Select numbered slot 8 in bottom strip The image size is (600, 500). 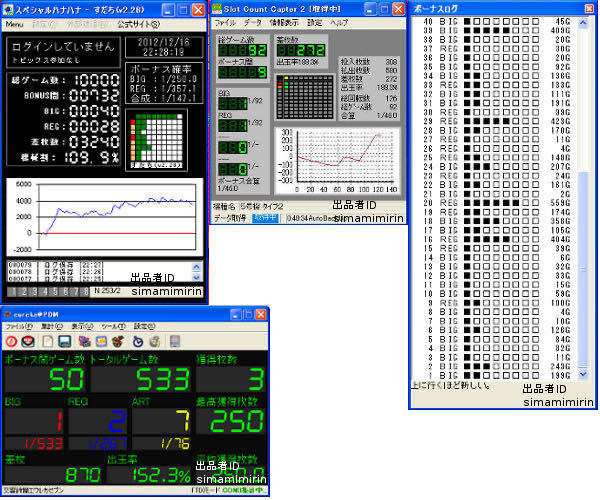coord(86,292)
